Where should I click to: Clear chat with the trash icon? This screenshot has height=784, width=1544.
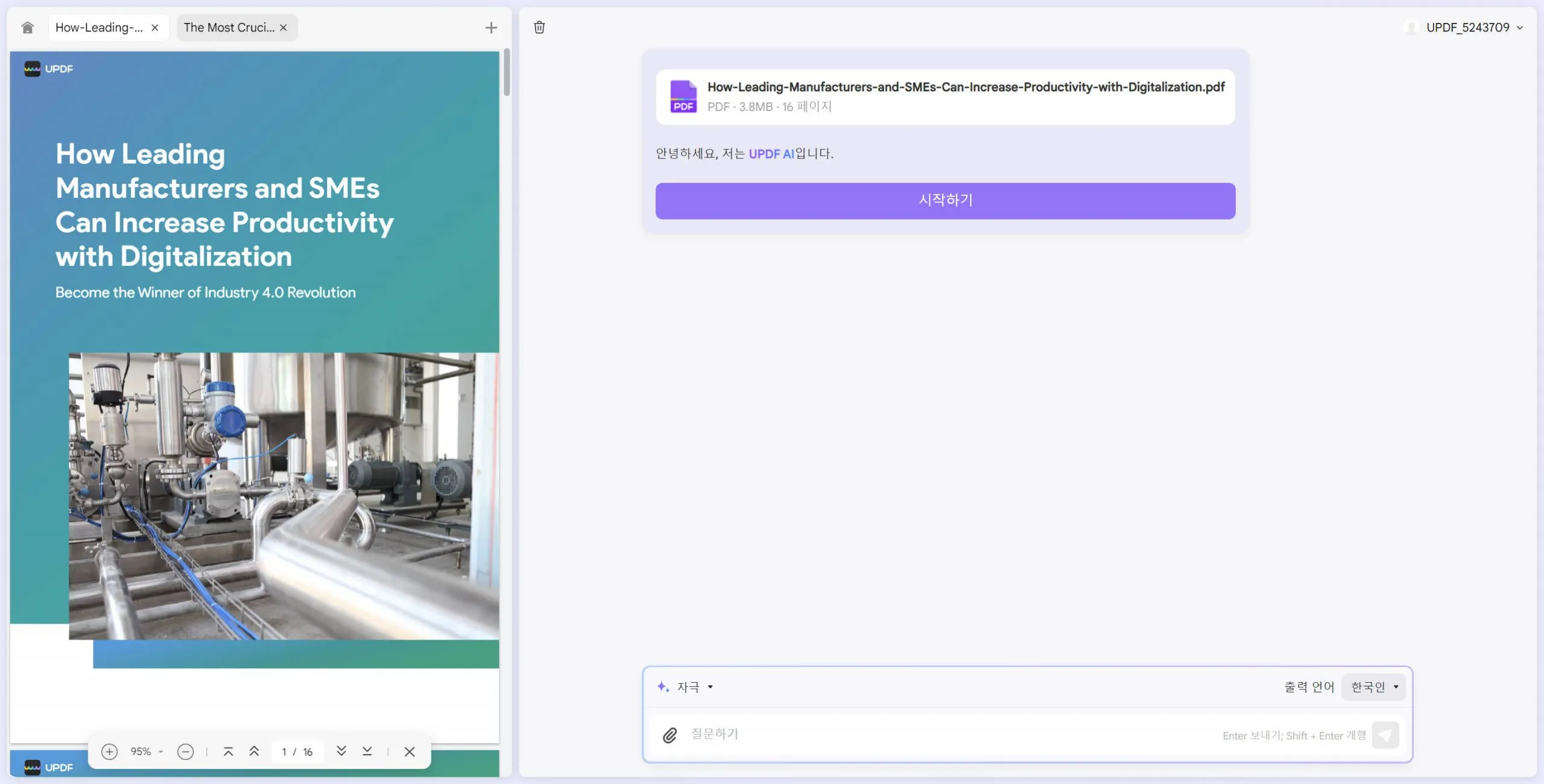(x=539, y=27)
